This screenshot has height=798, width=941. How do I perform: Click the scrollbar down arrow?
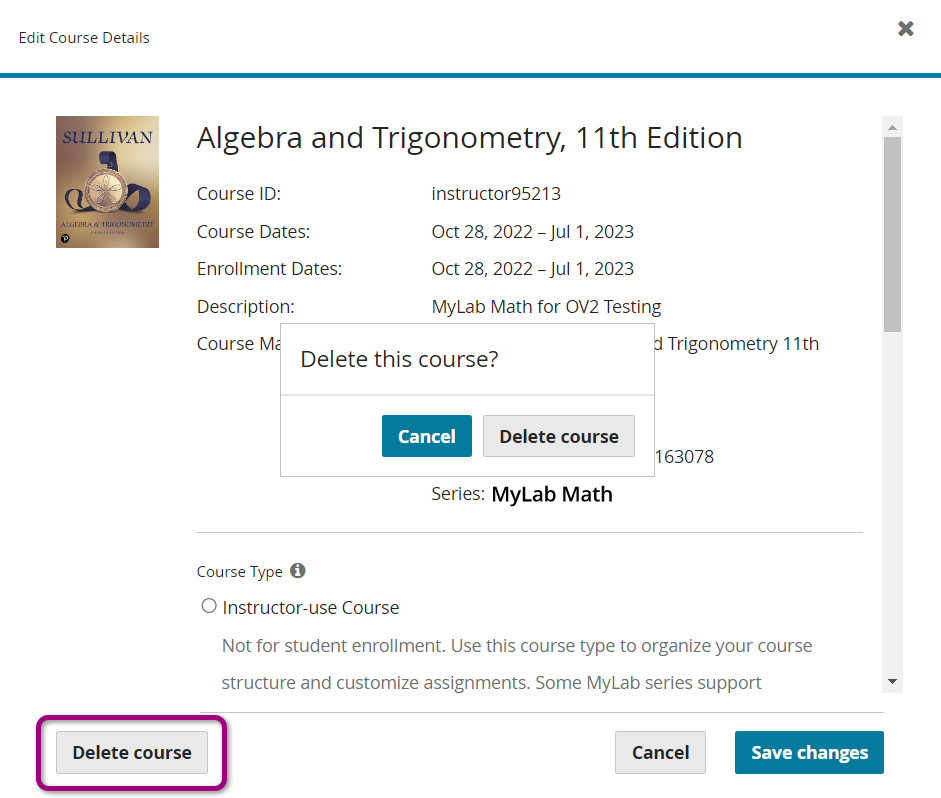[x=892, y=682]
